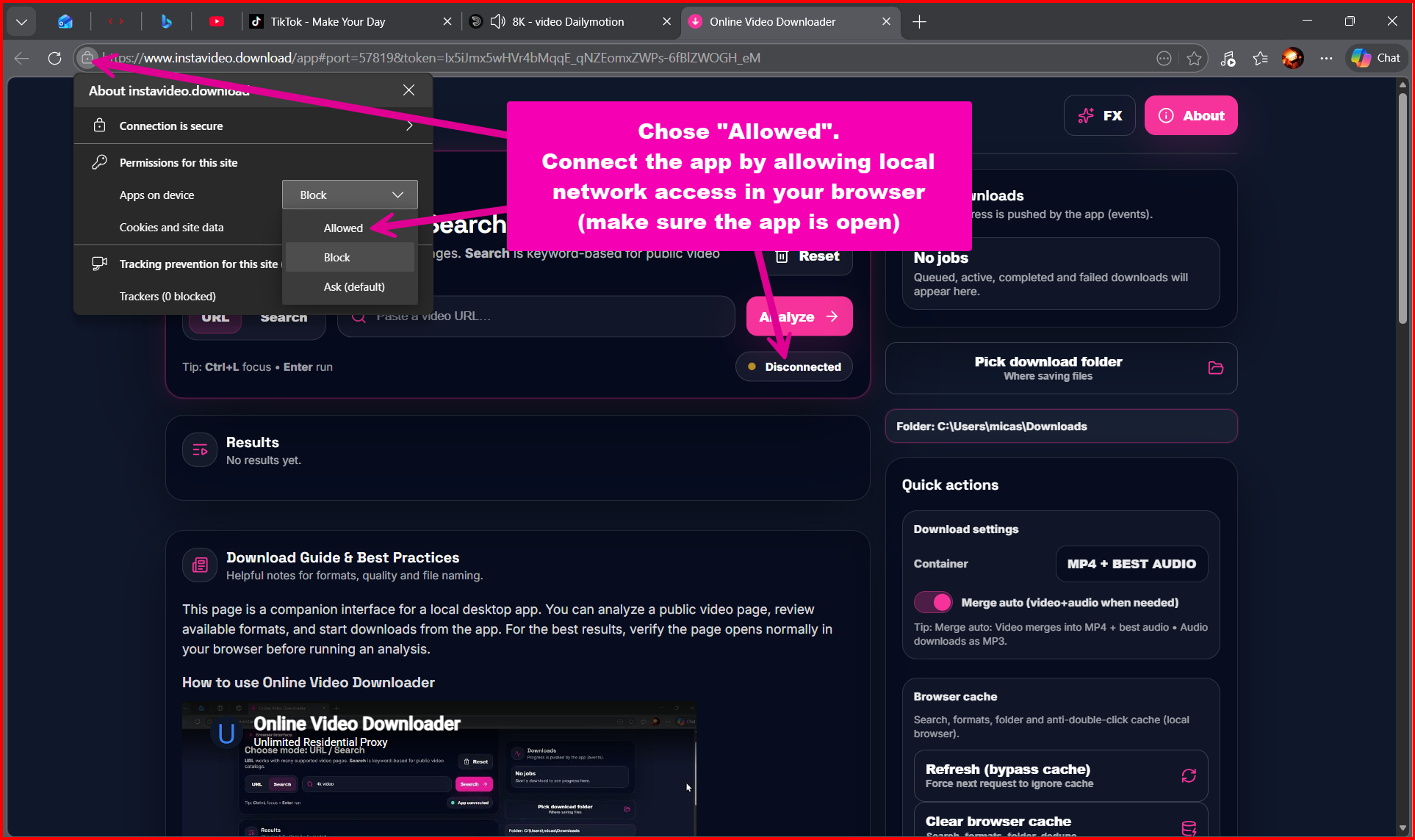Click the favorites star in the address bar
The image size is (1415, 840).
pyautogui.click(x=1193, y=58)
